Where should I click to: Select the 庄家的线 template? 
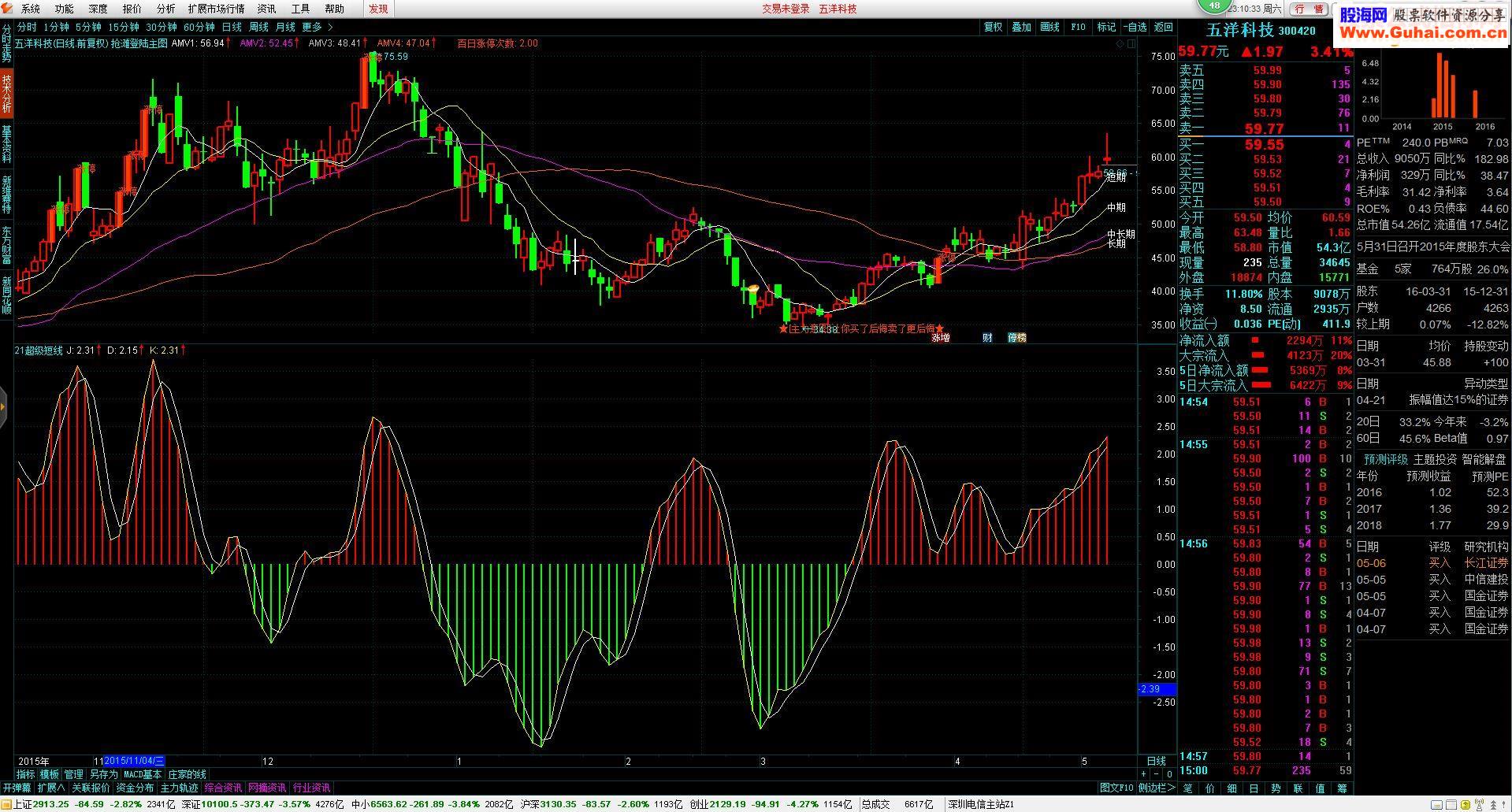coord(187,775)
